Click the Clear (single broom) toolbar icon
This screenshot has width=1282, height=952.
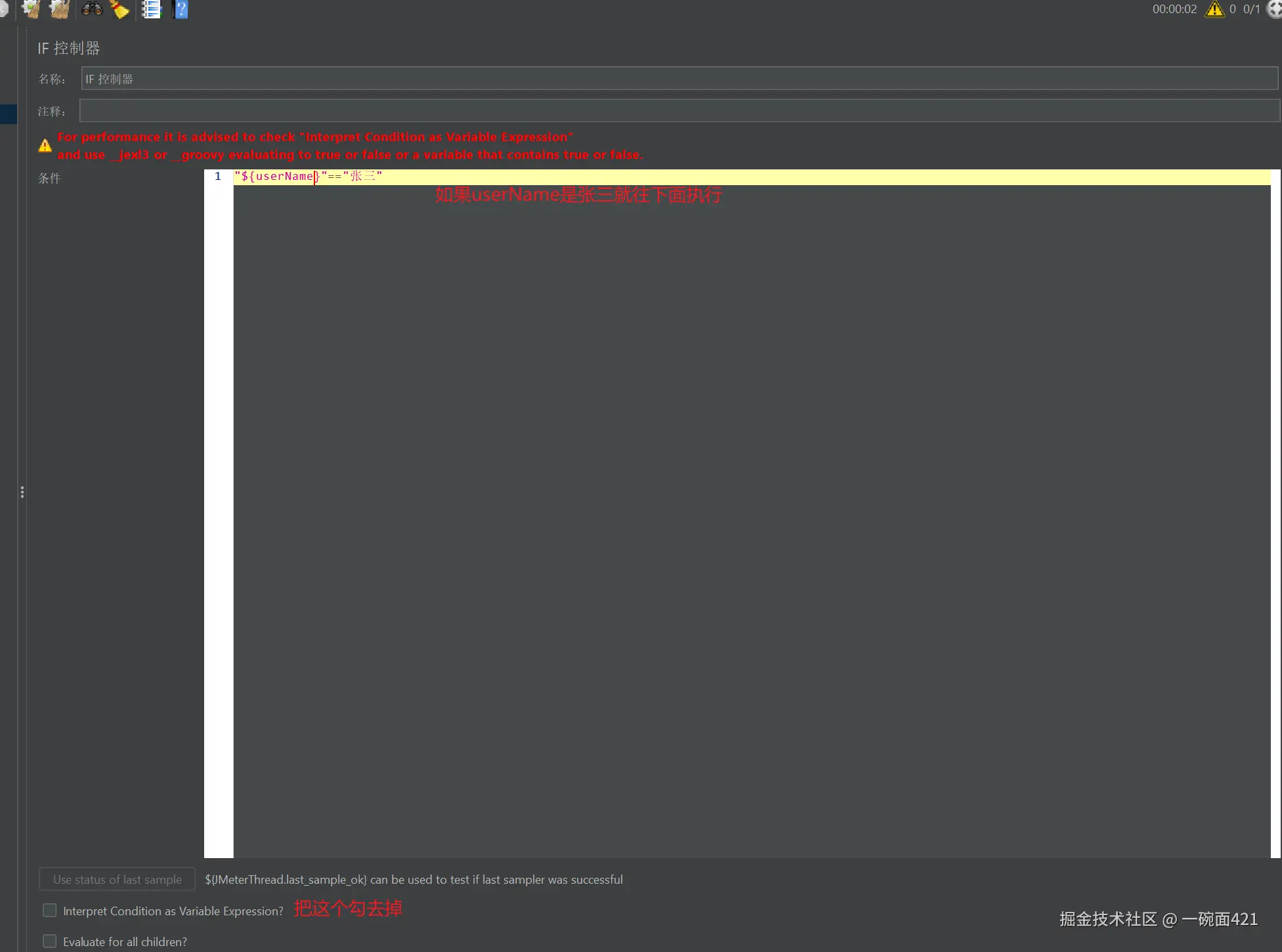(31, 9)
